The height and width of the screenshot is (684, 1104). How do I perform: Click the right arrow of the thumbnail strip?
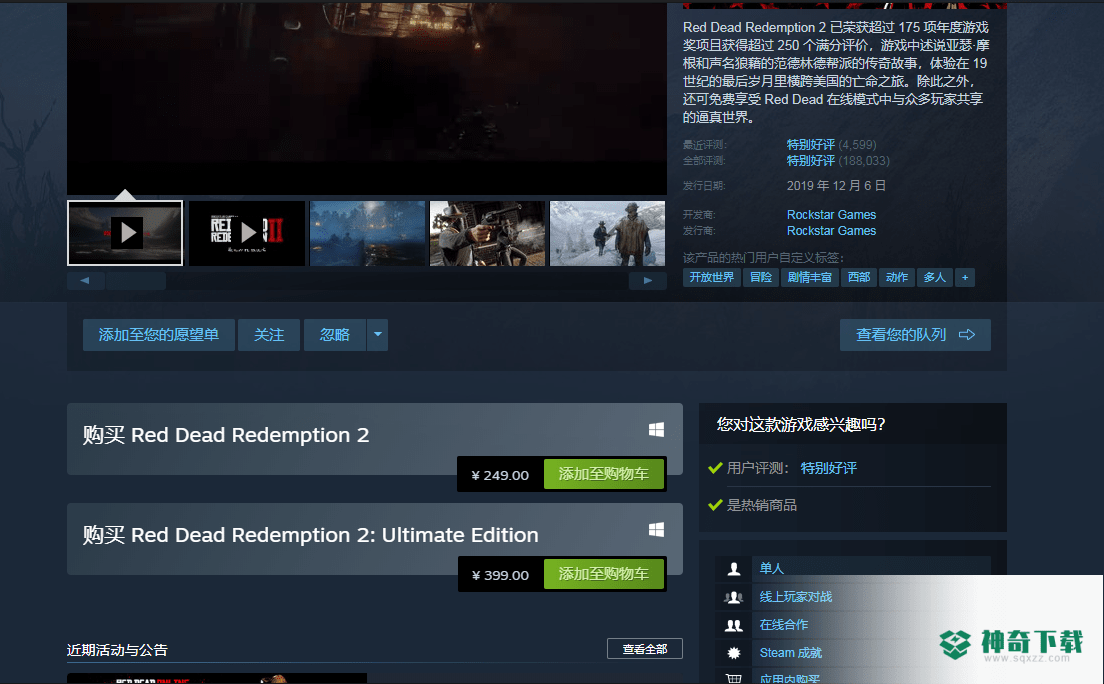pyautogui.click(x=648, y=280)
